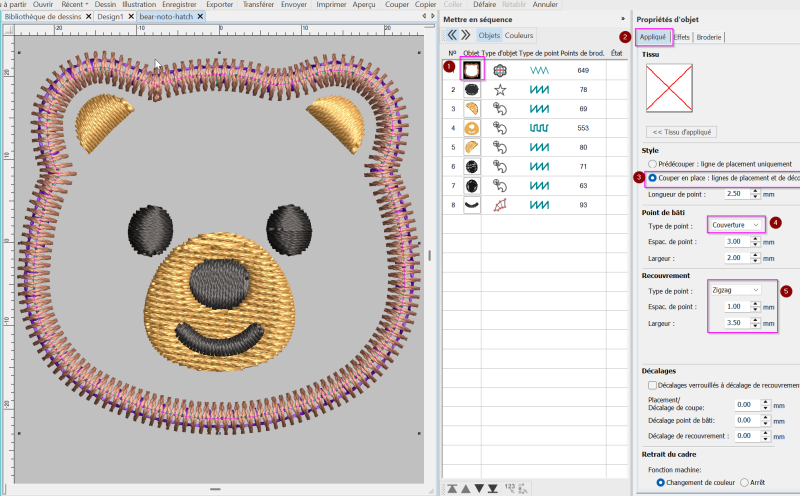The image size is (800, 496).
Task: Open Recouvrement type dropdown Zigzag
Action: (x=736, y=290)
